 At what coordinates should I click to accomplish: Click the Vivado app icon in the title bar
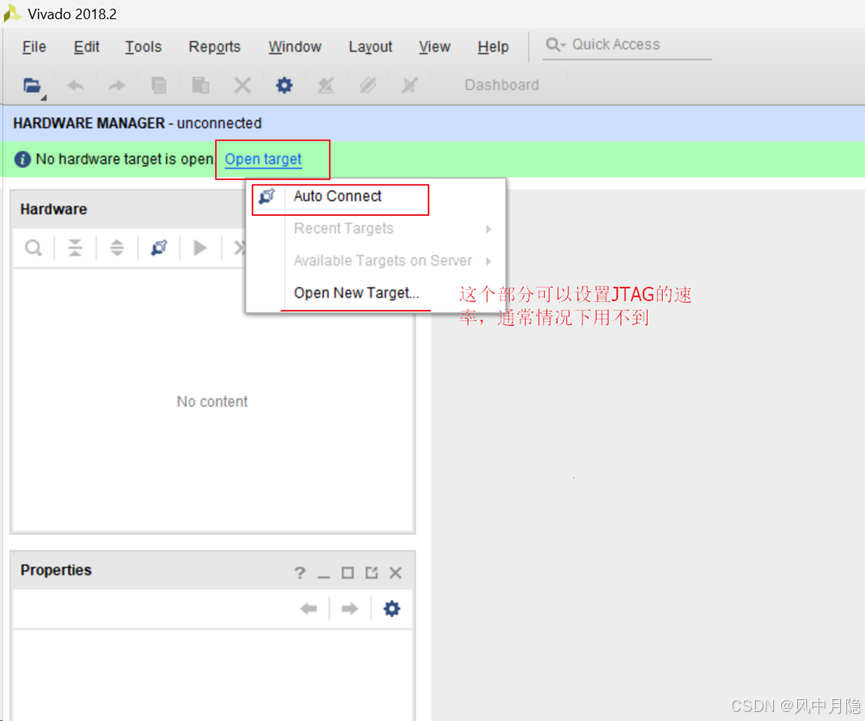pyautogui.click(x=12, y=13)
